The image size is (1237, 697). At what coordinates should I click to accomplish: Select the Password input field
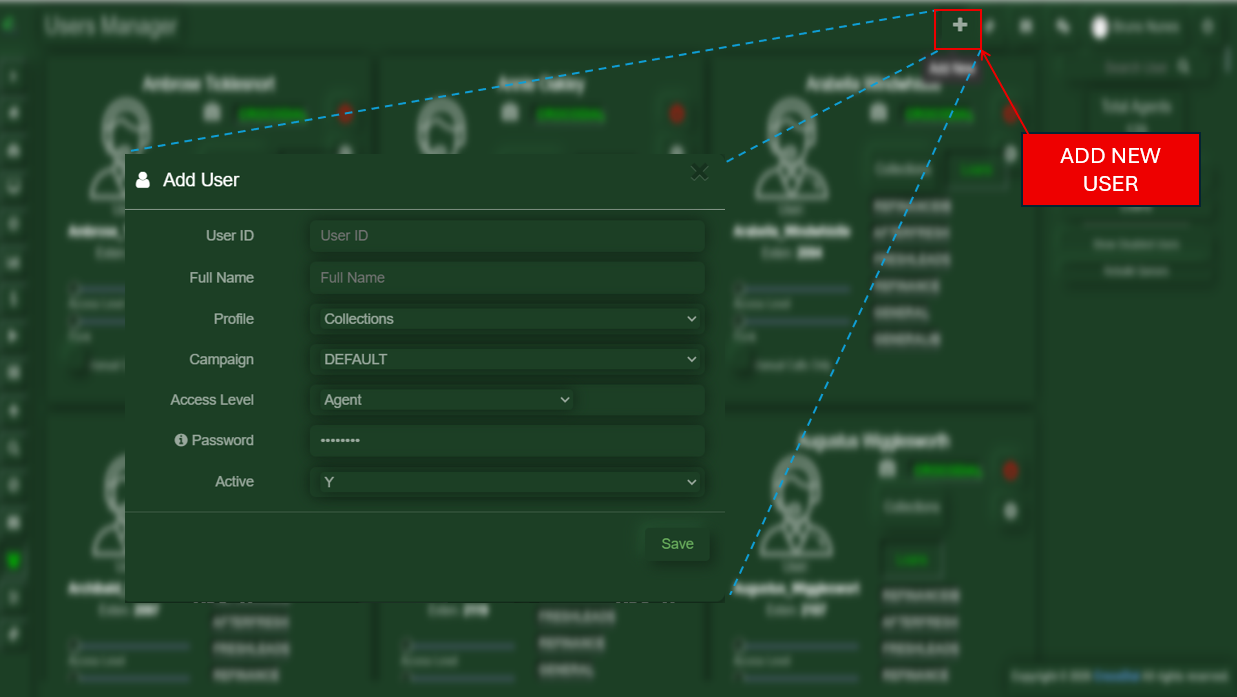(507, 441)
